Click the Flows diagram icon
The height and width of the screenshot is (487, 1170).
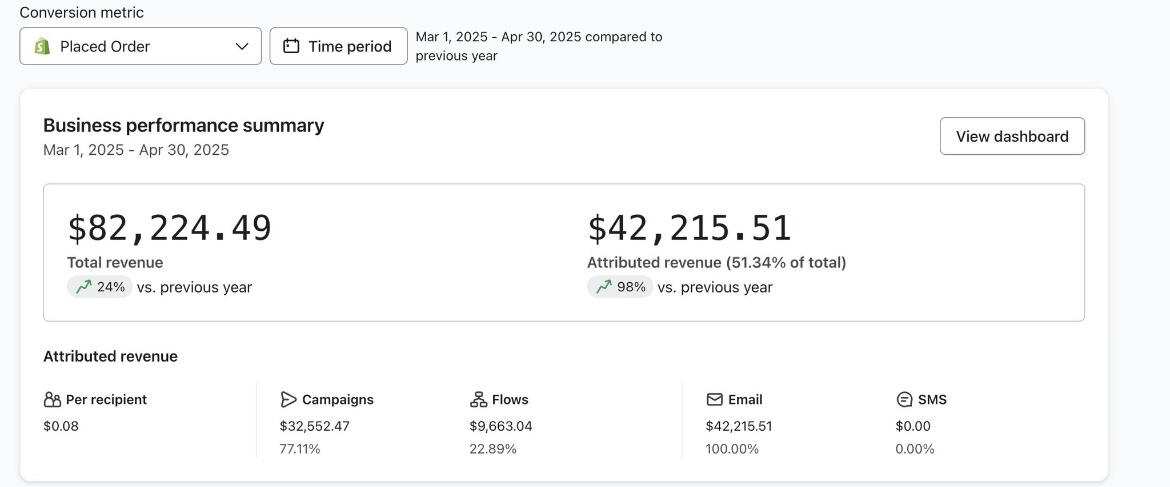coord(478,400)
